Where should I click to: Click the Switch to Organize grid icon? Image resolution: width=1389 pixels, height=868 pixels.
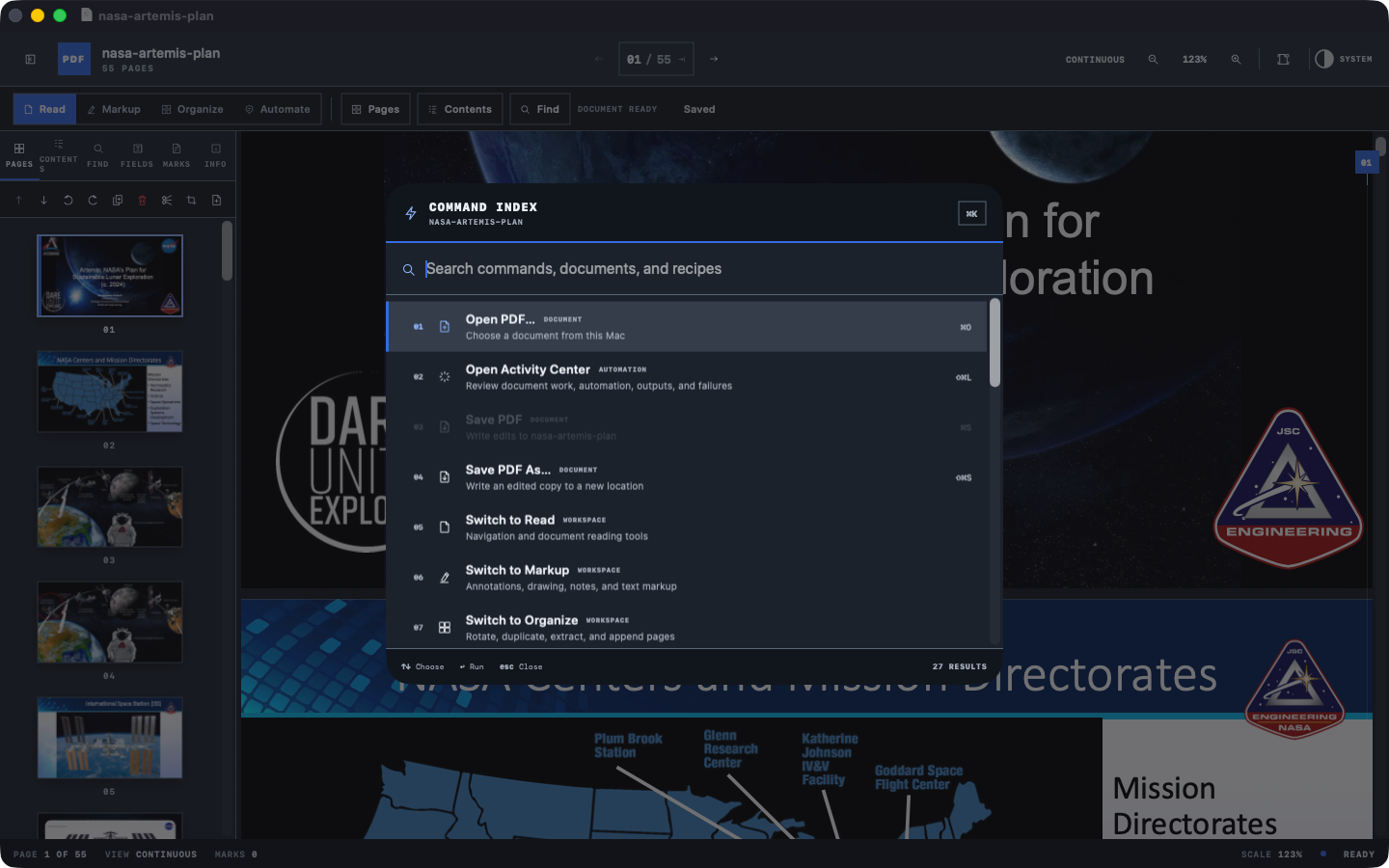[445, 628]
